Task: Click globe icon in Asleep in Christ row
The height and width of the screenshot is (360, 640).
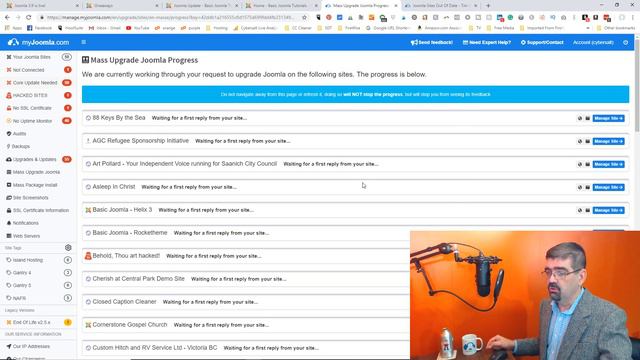Action: point(580,187)
